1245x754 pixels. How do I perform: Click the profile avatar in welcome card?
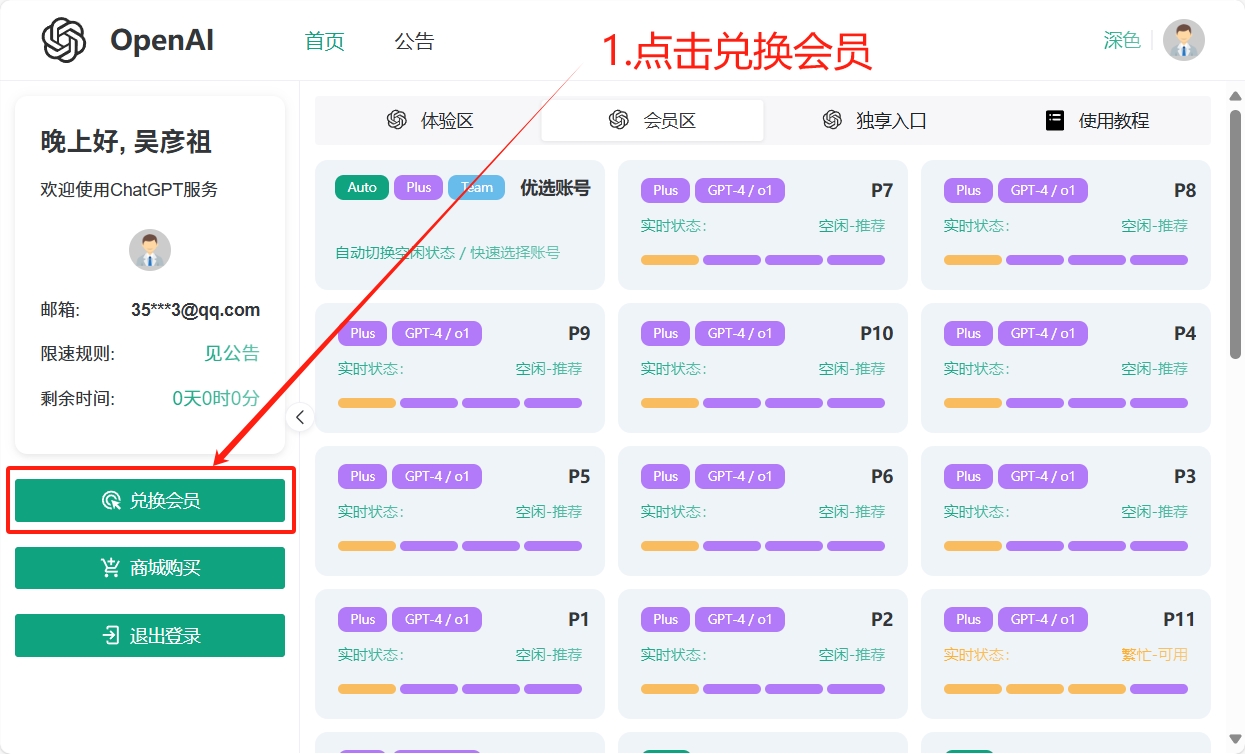[150, 250]
